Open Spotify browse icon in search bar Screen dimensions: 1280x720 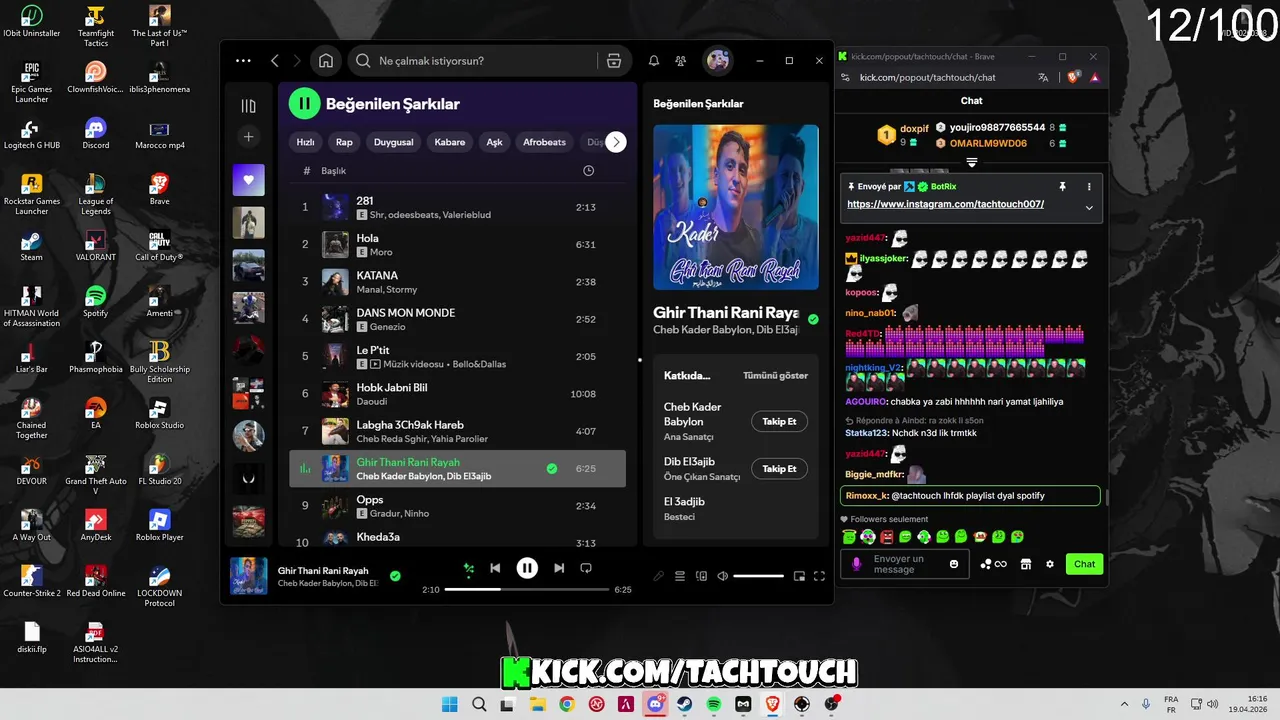tap(614, 61)
